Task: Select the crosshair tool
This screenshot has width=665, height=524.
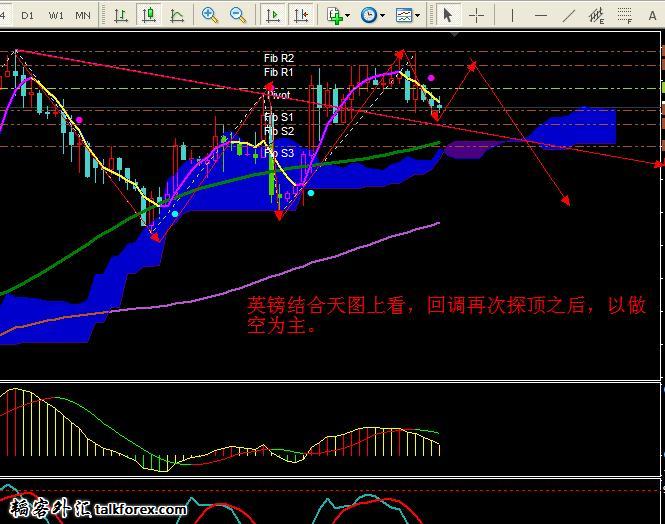Action: point(477,15)
